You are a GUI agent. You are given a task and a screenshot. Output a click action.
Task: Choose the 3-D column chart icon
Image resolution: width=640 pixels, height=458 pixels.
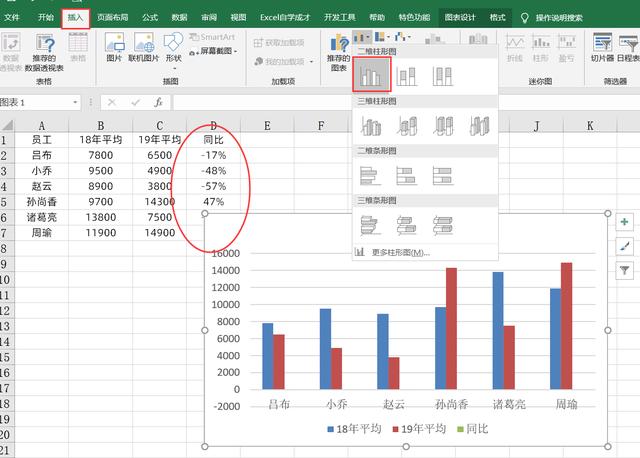click(479, 126)
